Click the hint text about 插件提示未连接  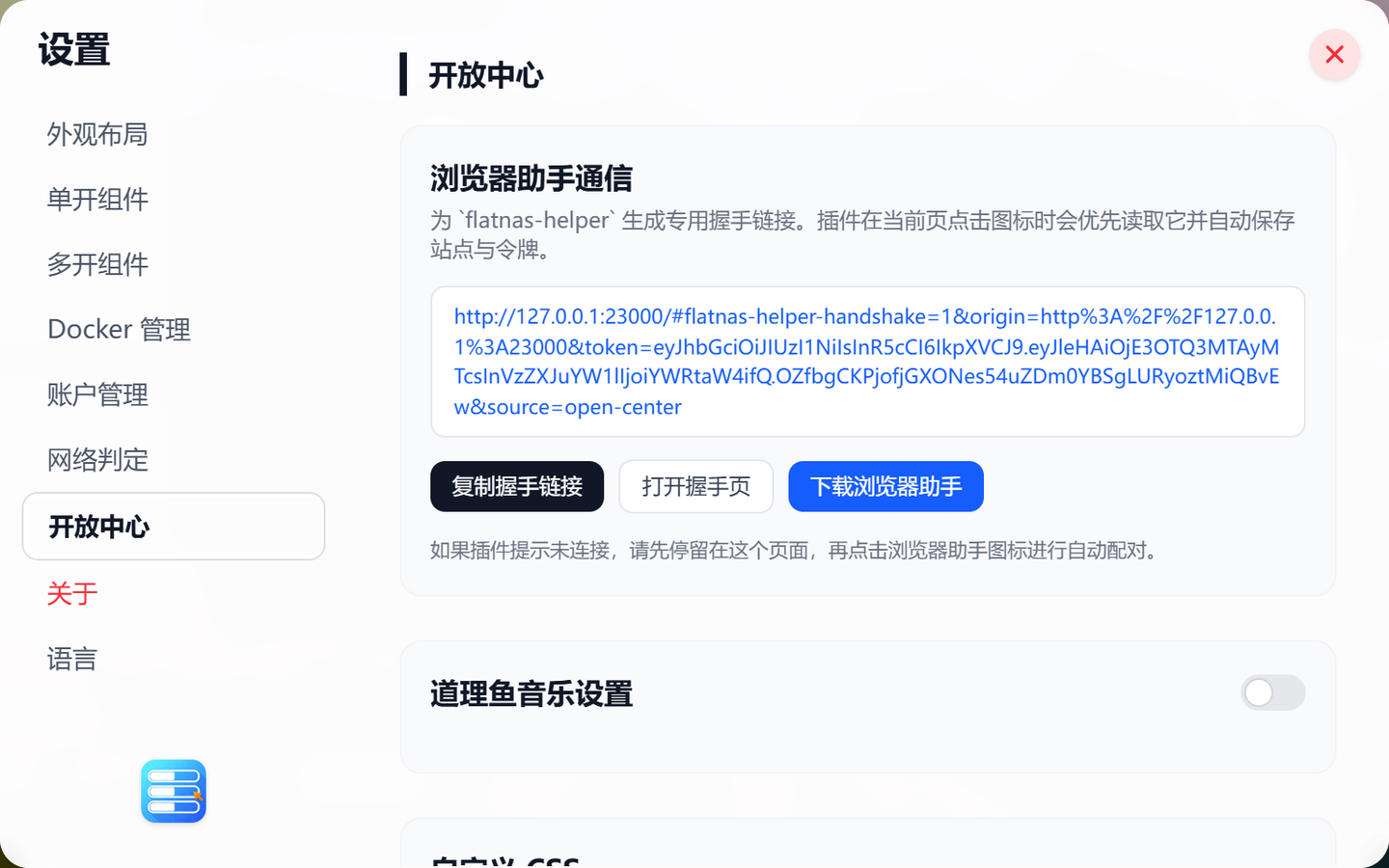(797, 551)
